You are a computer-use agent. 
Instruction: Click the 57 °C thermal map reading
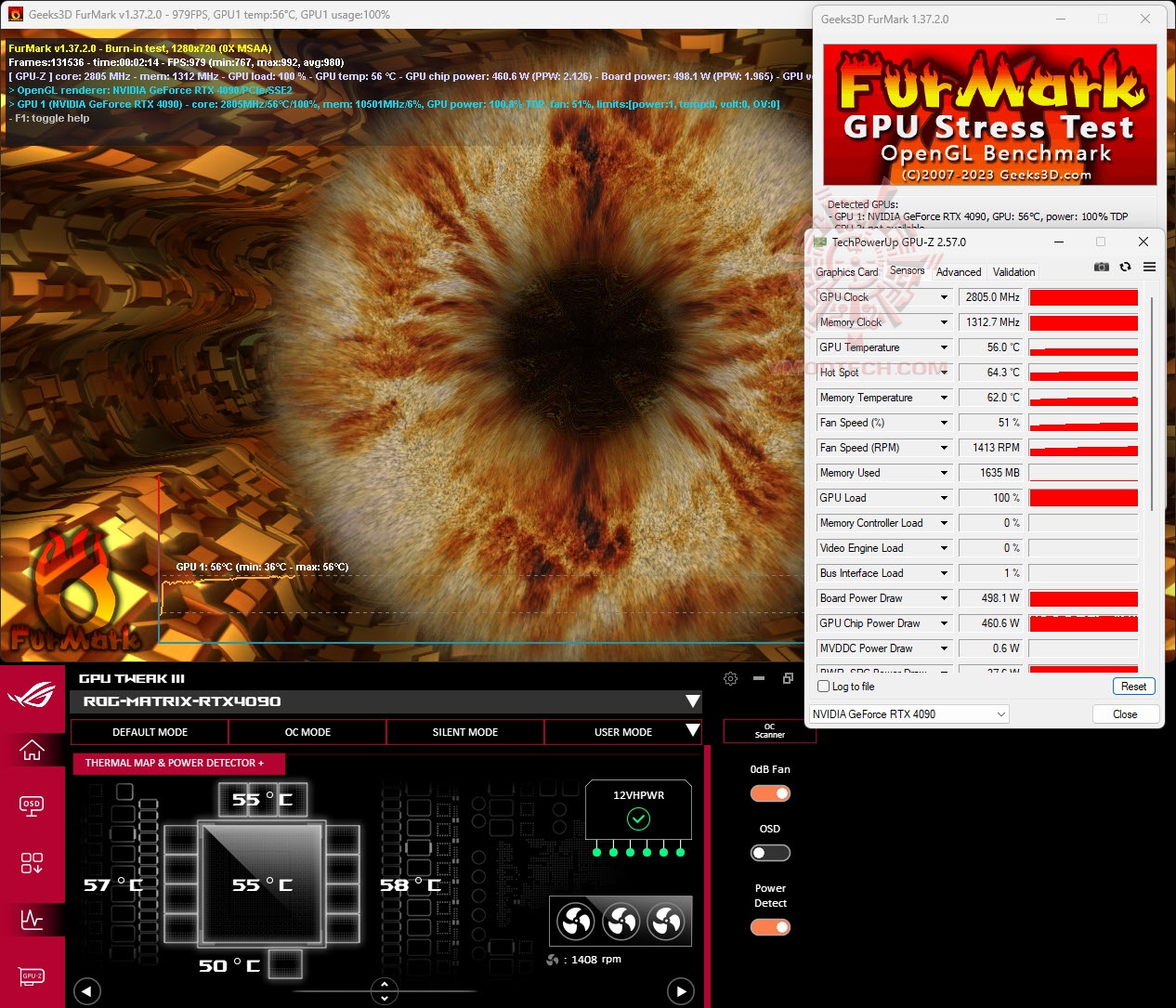click(112, 885)
